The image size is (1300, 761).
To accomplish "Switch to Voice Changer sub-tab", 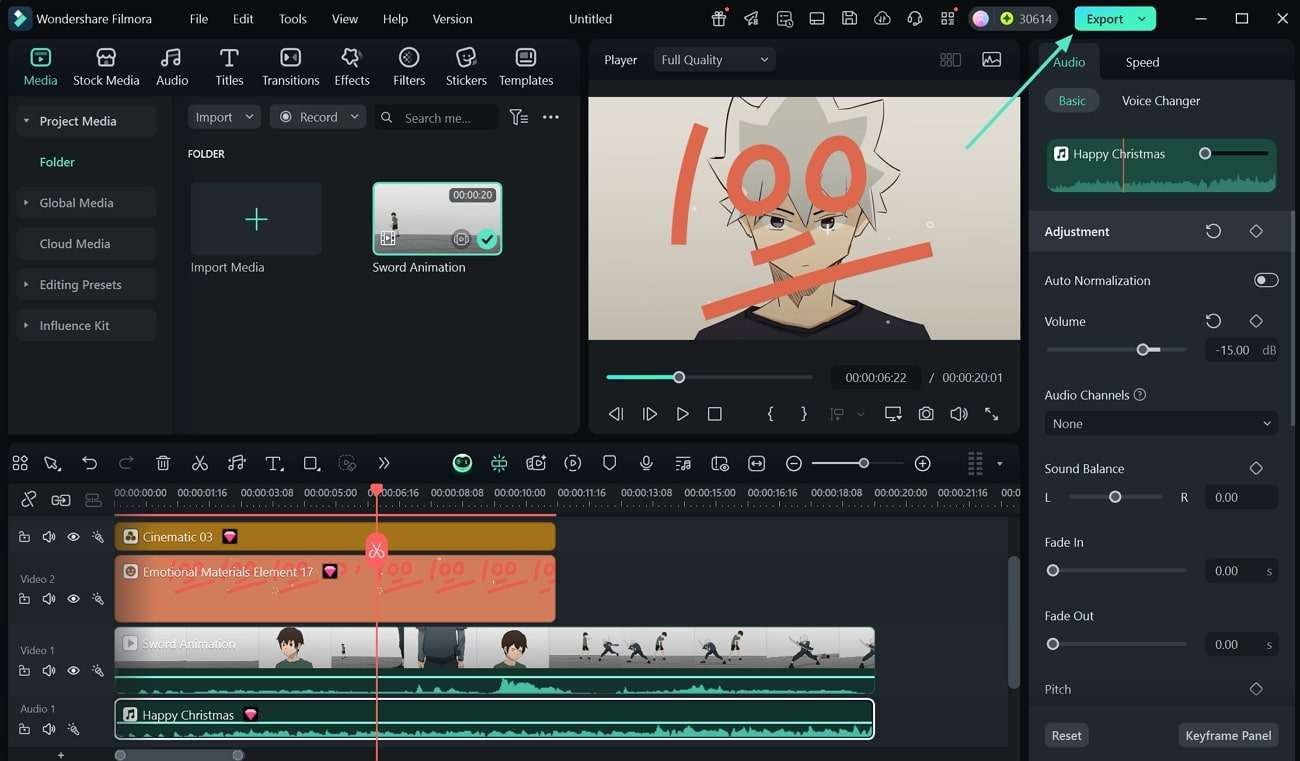I will pos(1161,101).
